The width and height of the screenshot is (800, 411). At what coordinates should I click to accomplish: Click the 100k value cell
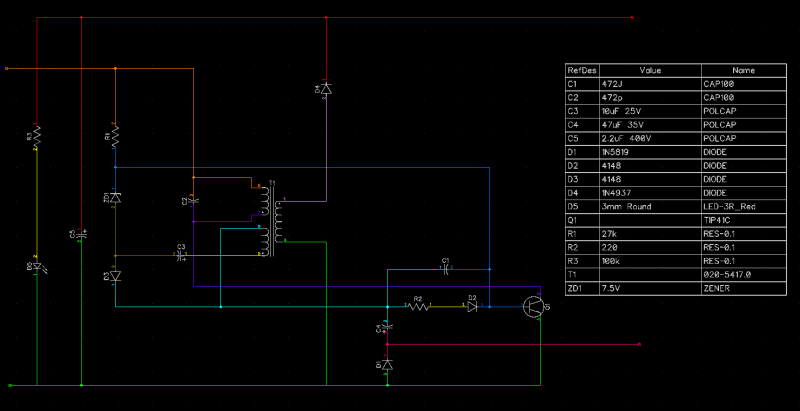click(651, 262)
